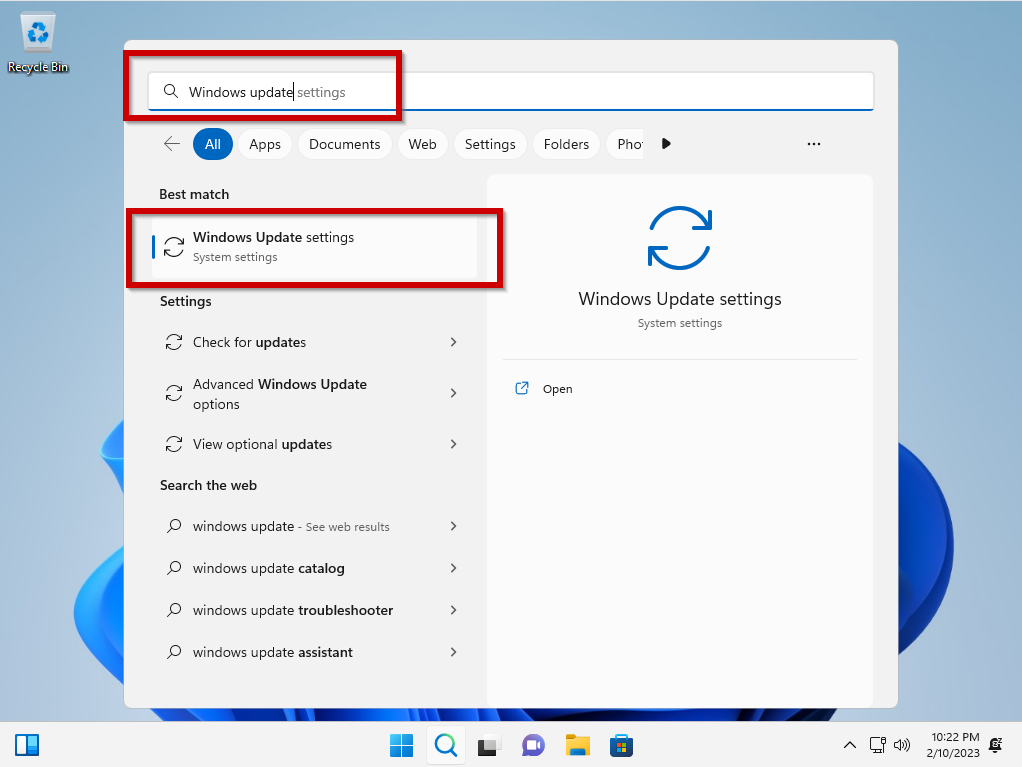Switch to the Settings filter tab

[490, 144]
